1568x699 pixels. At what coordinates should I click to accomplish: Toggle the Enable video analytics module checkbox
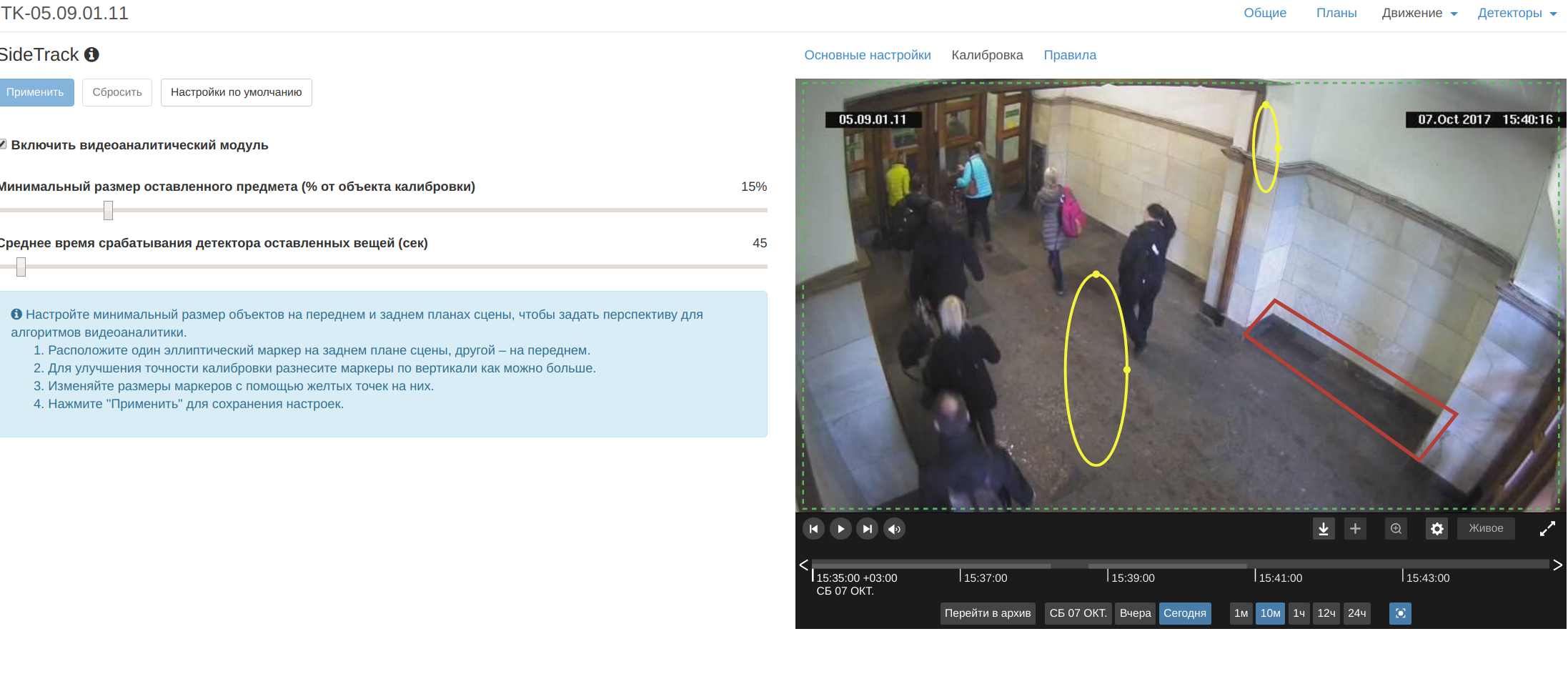click(x=3, y=144)
